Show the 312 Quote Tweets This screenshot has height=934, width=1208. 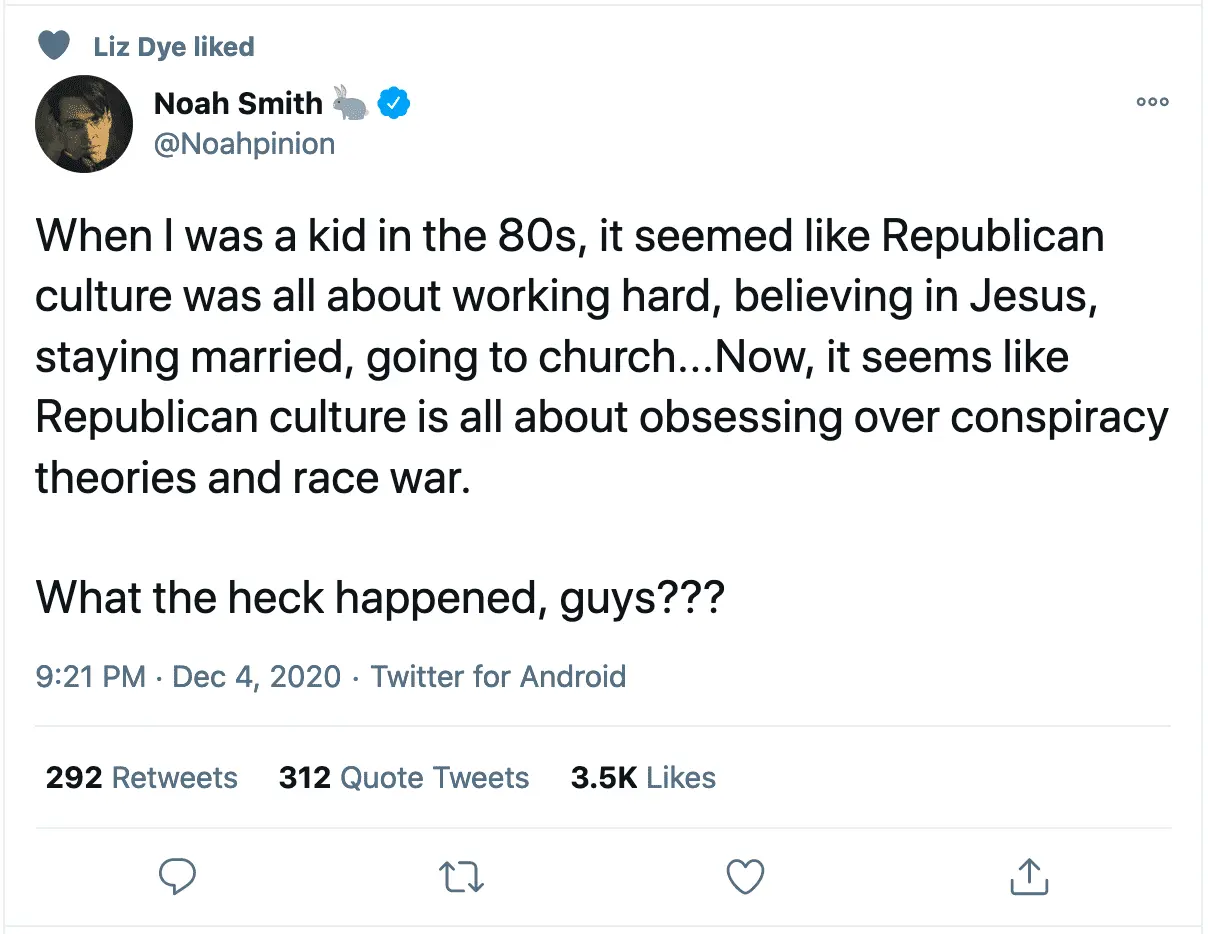click(x=404, y=778)
